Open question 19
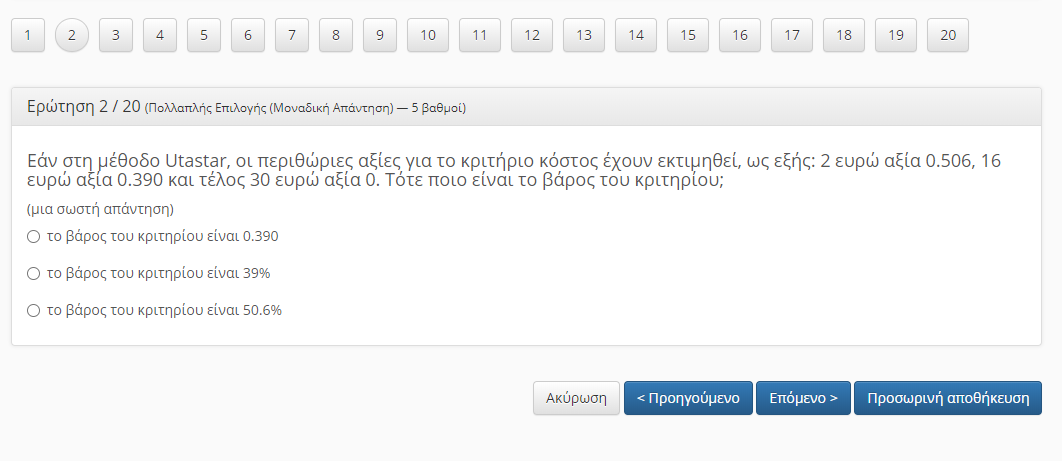This screenshot has height=461, width=1062. 896,35
